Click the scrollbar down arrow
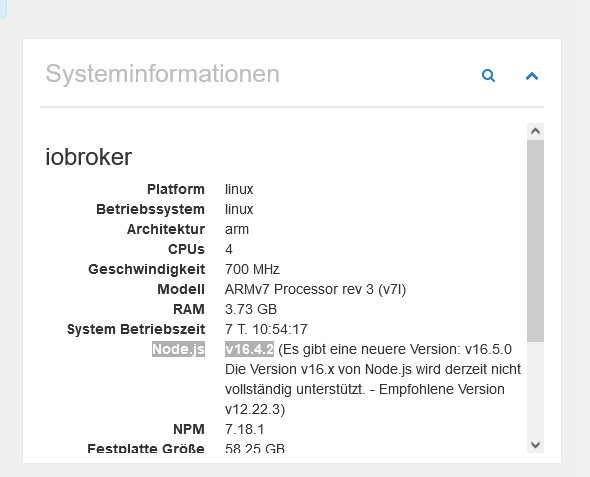This screenshot has height=477, width=590. (535, 445)
